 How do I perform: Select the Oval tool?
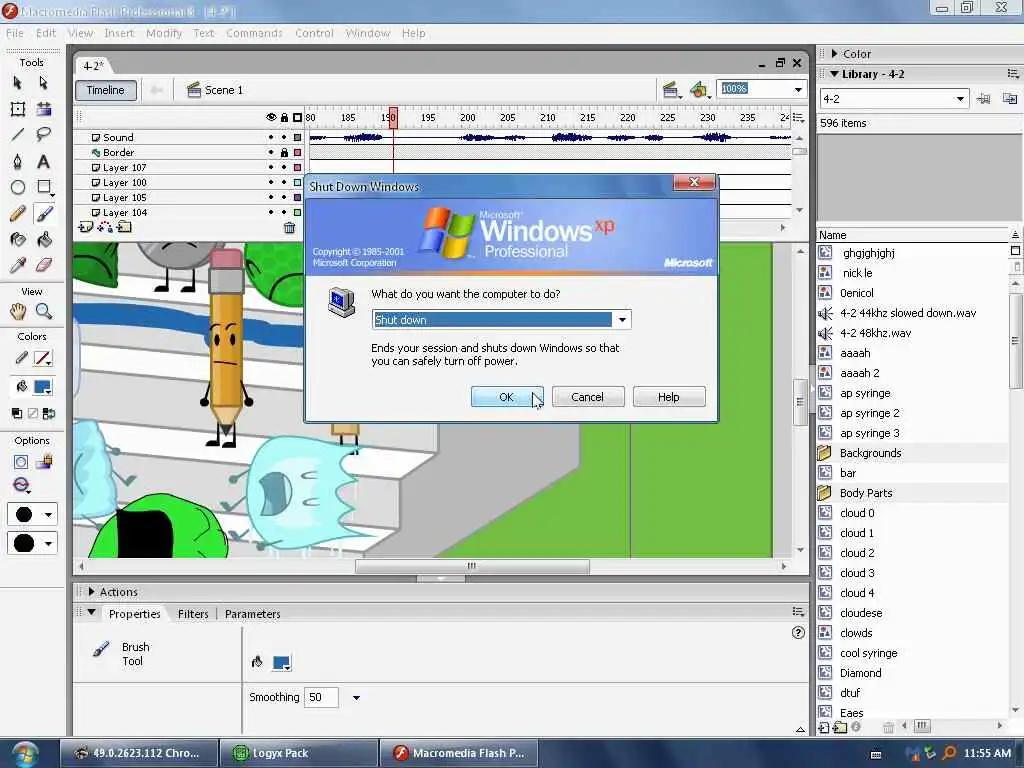[x=18, y=187]
